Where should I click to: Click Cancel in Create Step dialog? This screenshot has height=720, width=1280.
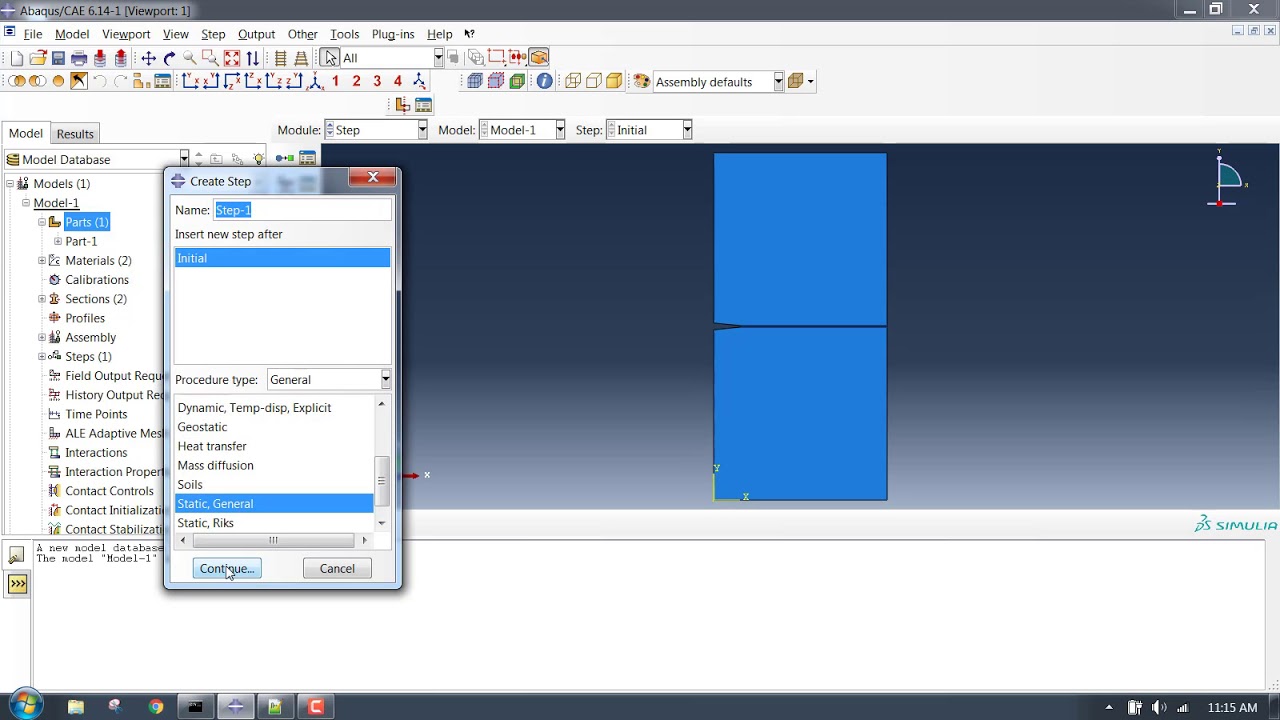(x=337, y=568)
